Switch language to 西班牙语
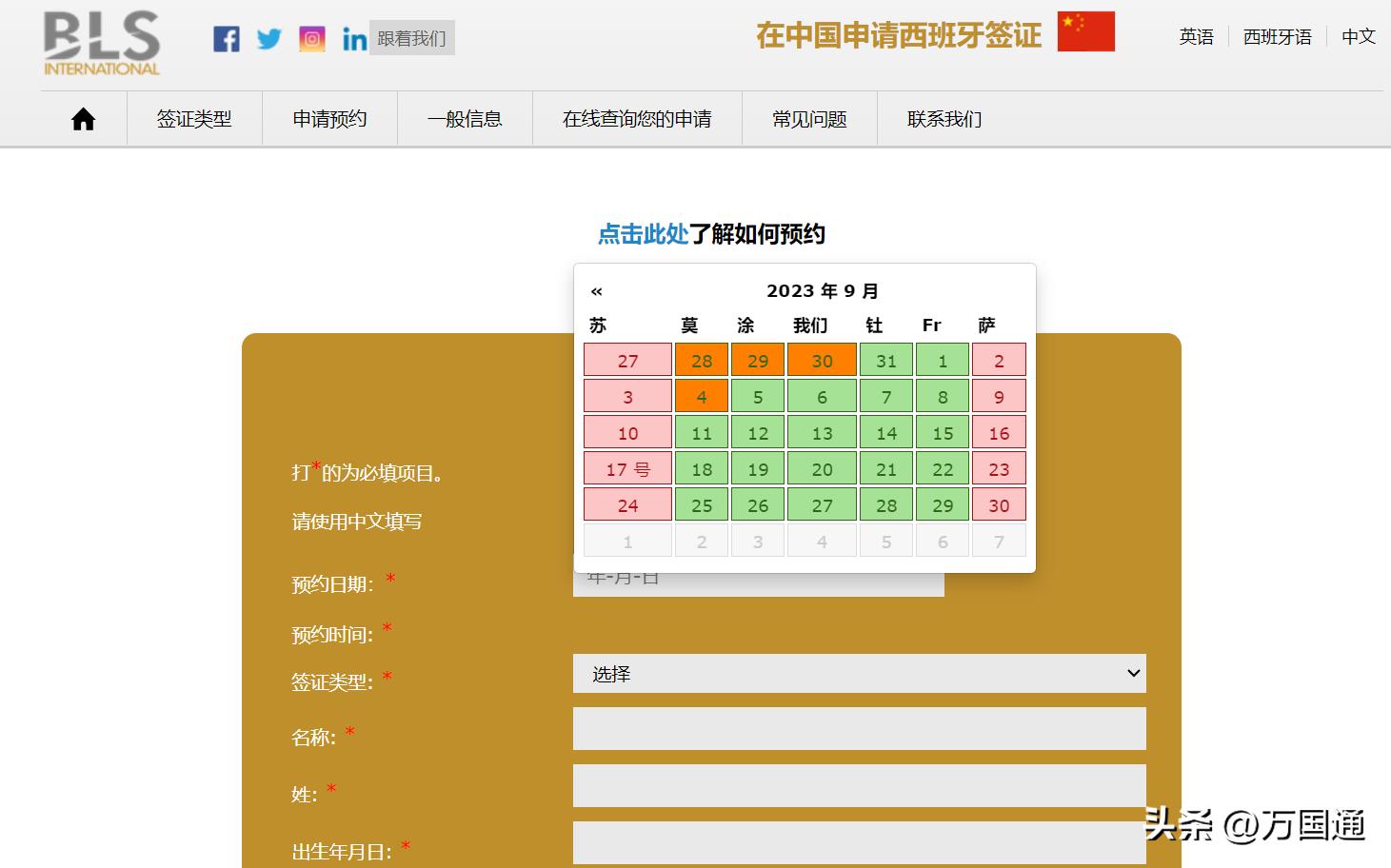 click(x=1277, y=36)
